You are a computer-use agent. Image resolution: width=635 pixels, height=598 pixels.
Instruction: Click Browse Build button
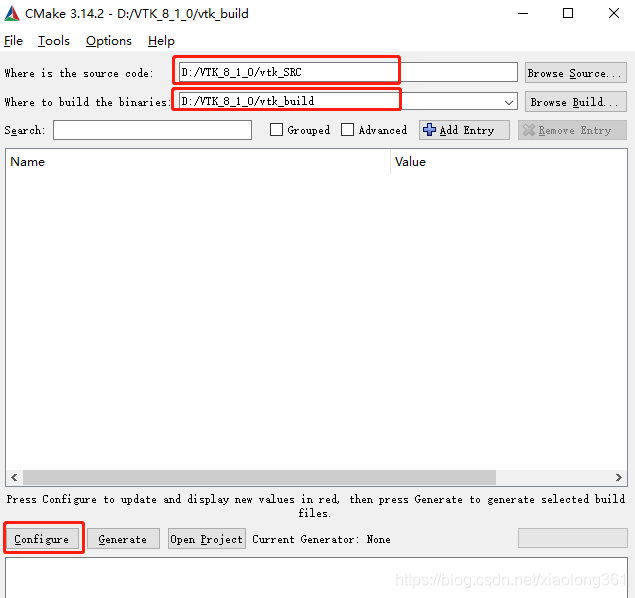pos(575,102)
